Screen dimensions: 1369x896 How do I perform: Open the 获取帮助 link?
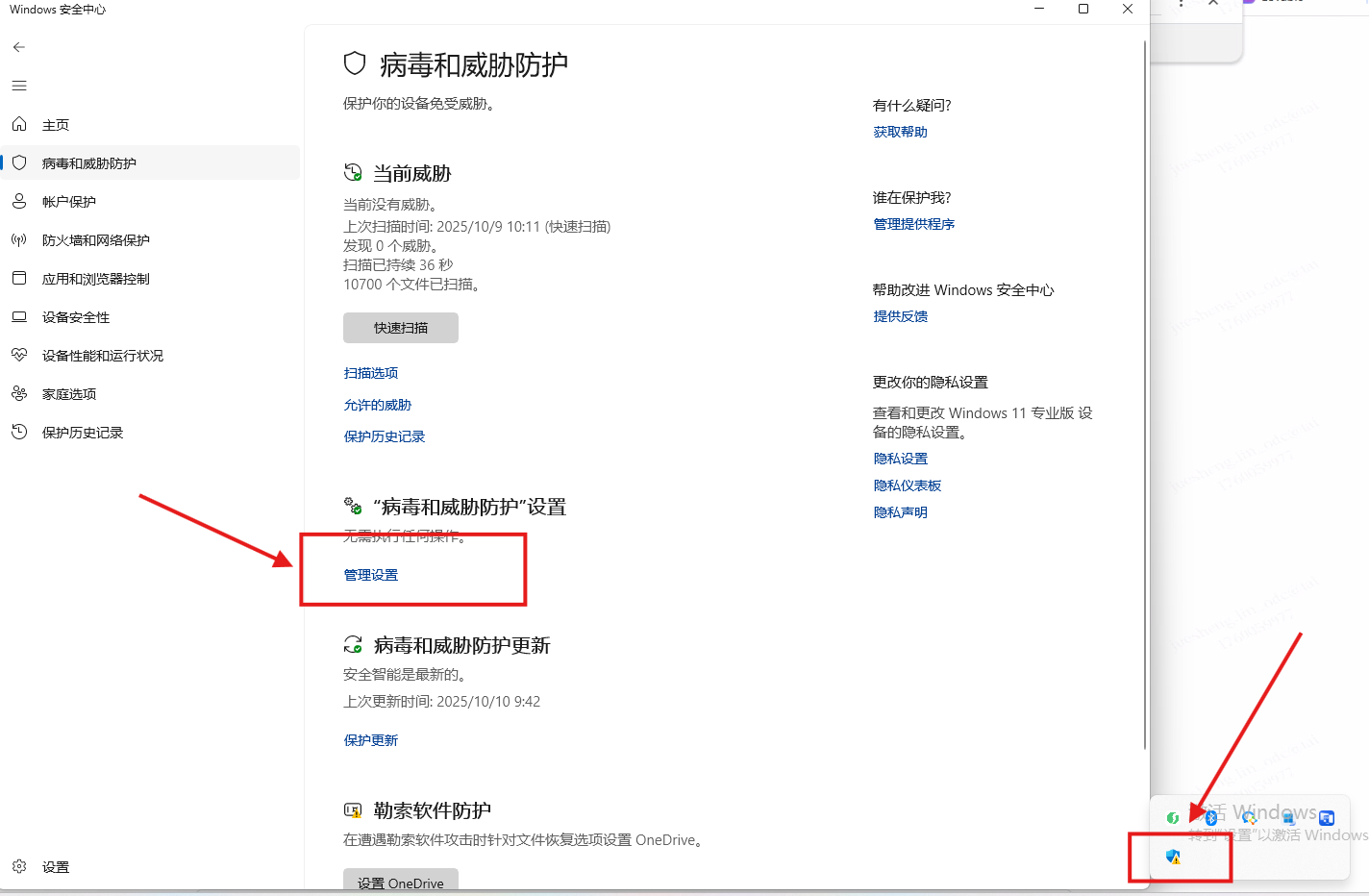pyautogui.click(x=901, y=132)
